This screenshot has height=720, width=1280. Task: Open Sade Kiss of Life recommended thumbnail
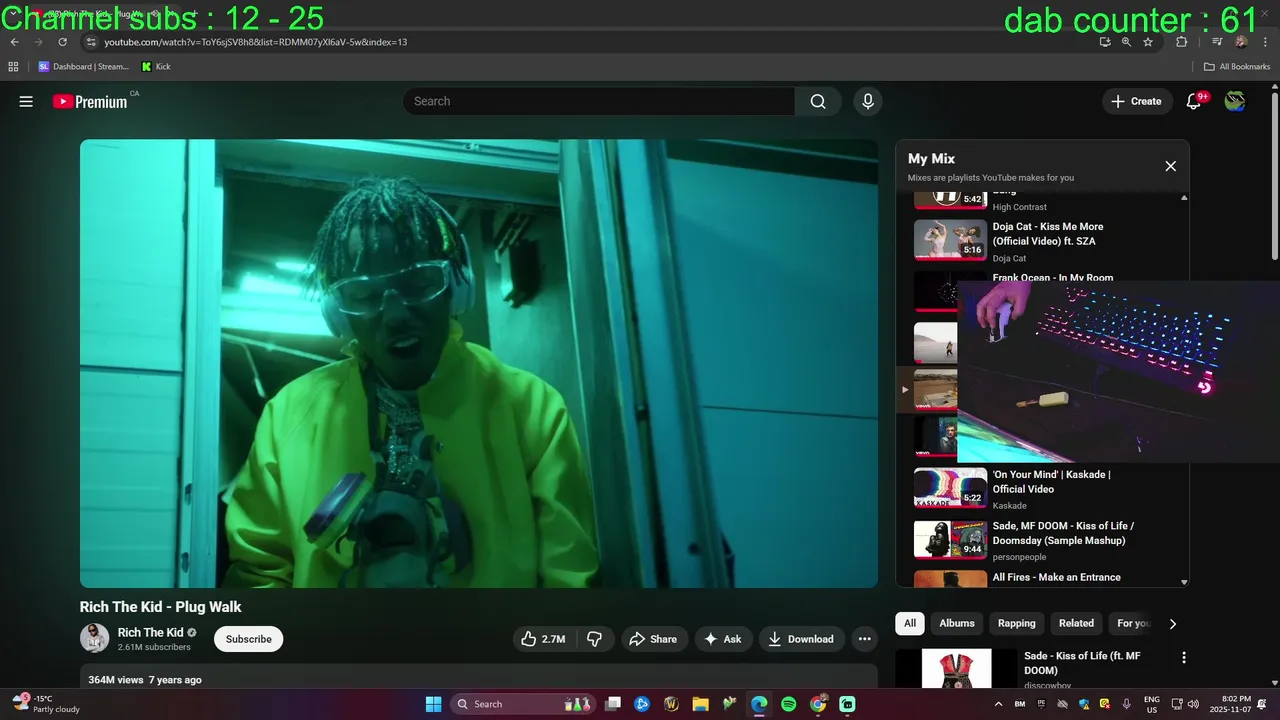(x=956, y=669)
